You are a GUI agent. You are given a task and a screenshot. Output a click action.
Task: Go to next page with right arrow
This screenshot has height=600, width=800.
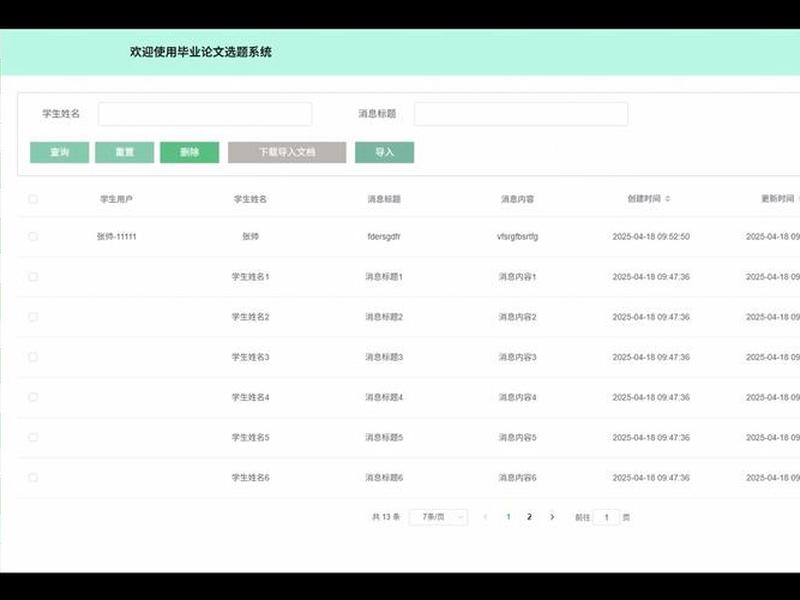552,517
